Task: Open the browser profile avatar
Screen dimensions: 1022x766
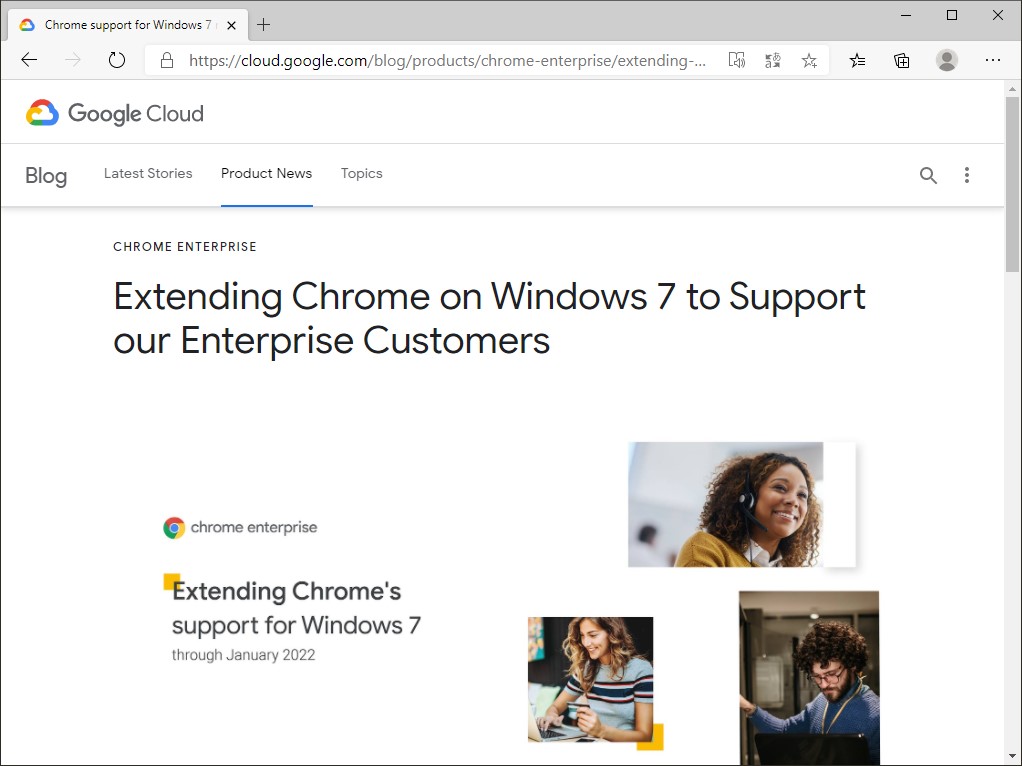Action: pos(946,60)
